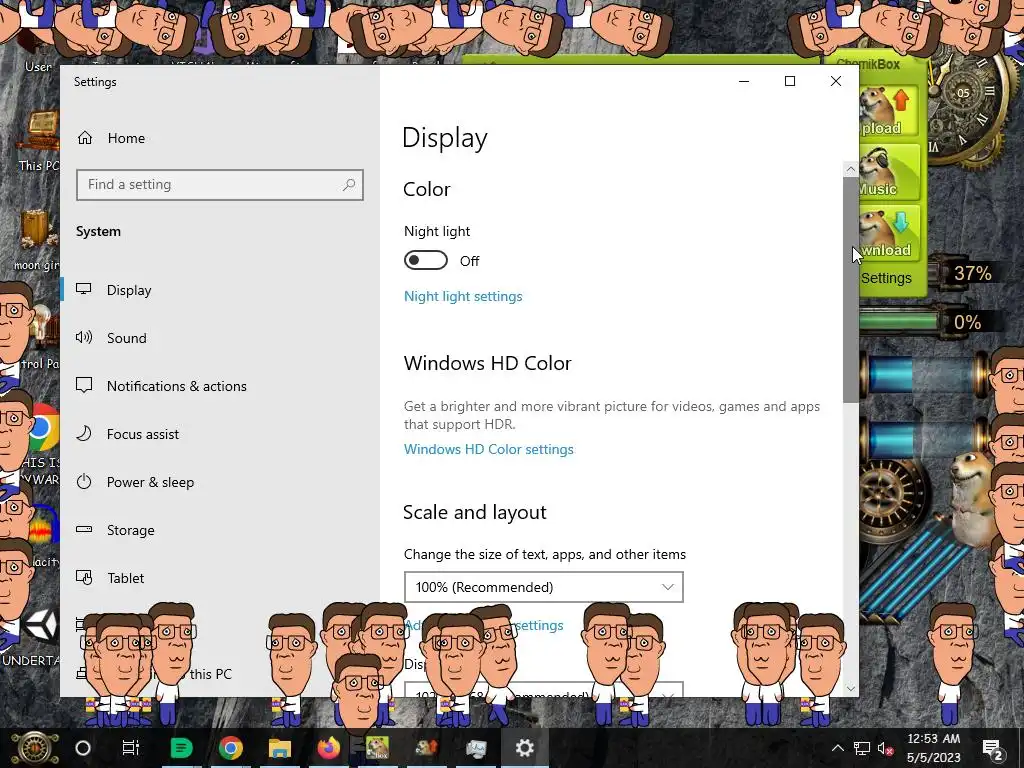This screenshot has width=1024, height=768.
Task: Open the Tablet settings label
Action: [x=125, y=579]
